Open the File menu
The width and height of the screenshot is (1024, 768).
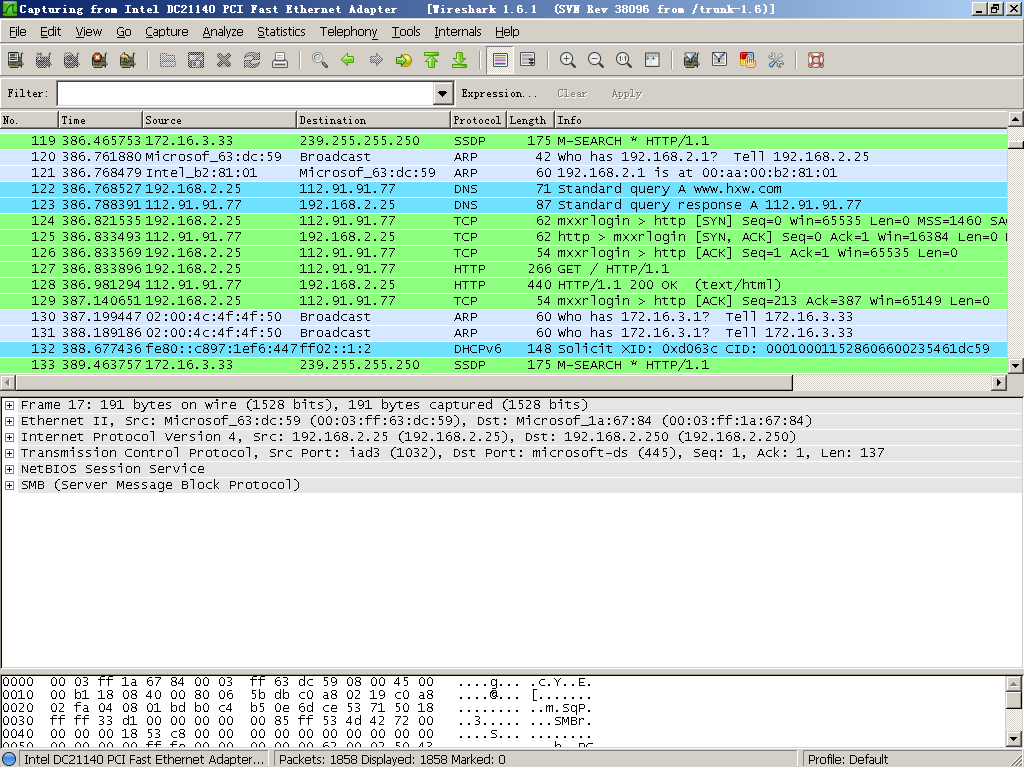(18, 31)
